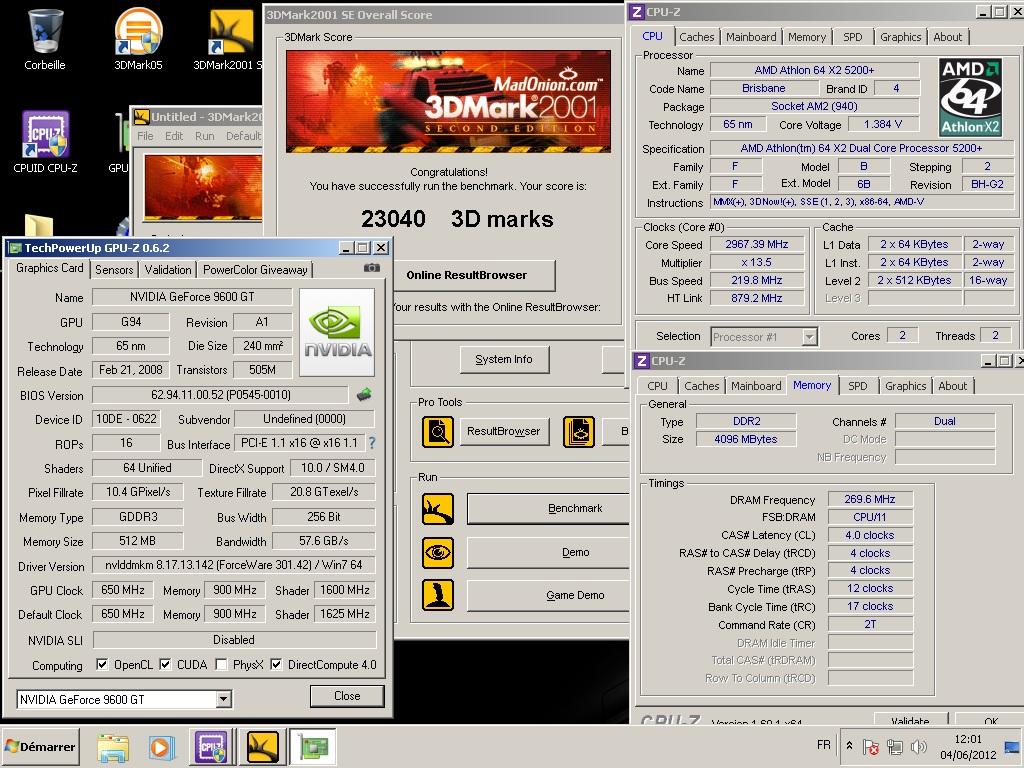The image size is (1024, 768).
Task: Click the Game Demo joystick icon
Action: pyautogui.click(x=438, y=595)
